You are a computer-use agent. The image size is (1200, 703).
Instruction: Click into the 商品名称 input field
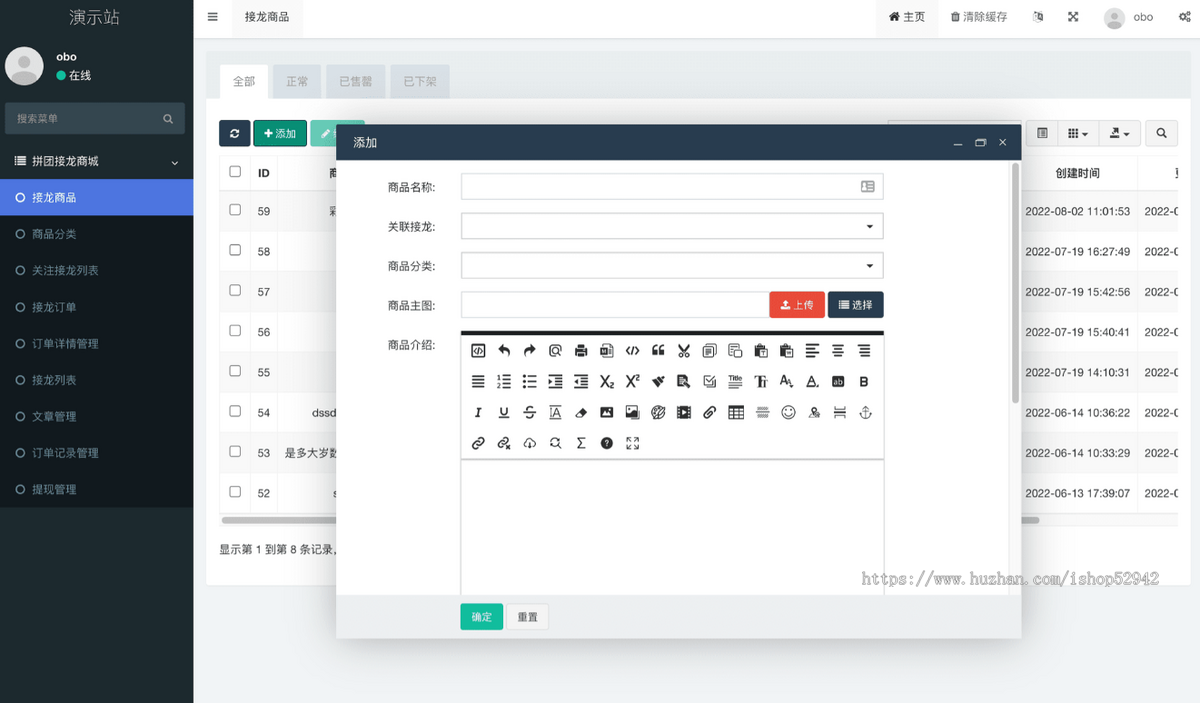click(x=672, y=186)
